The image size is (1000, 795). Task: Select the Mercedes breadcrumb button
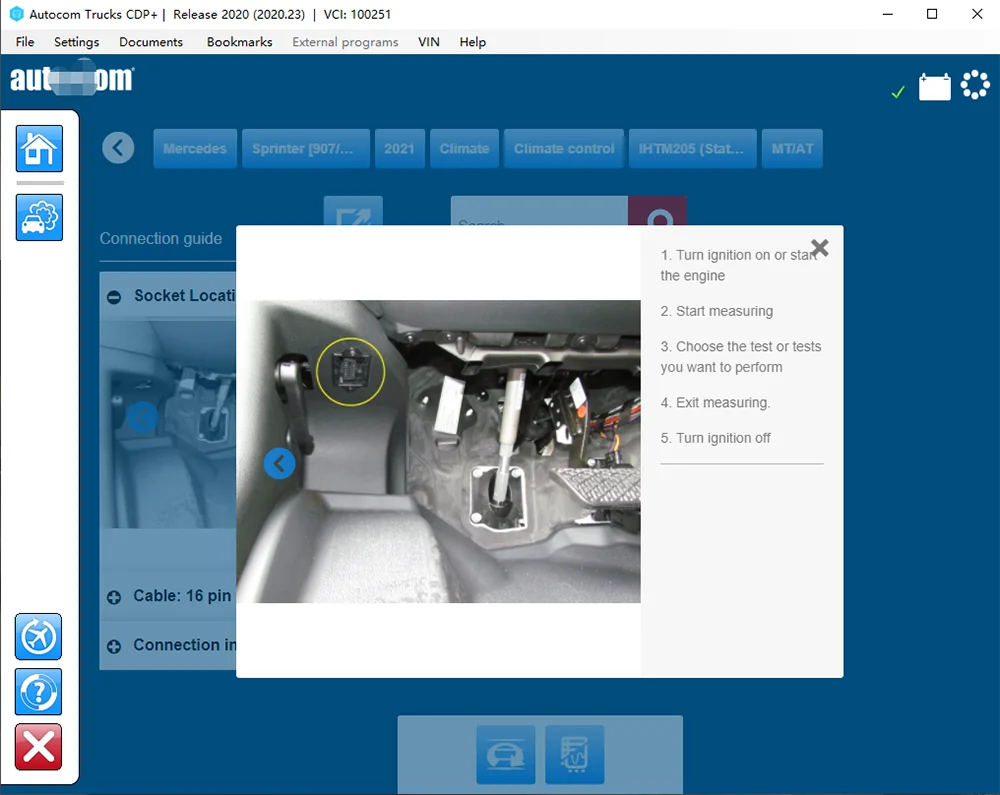195,148
